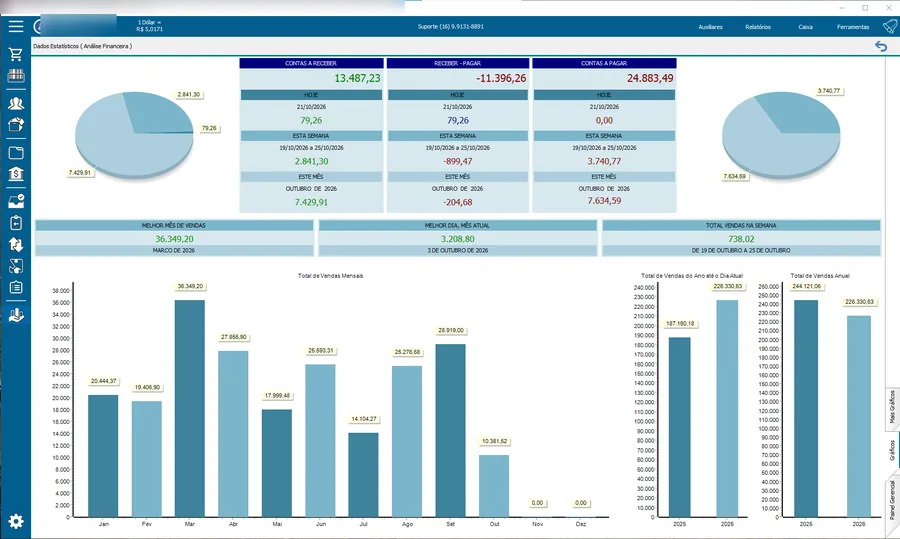The width and height of the screenshot is (900, 539).
Task: Click the box with pie chart icon
Action: pos(15,124)
